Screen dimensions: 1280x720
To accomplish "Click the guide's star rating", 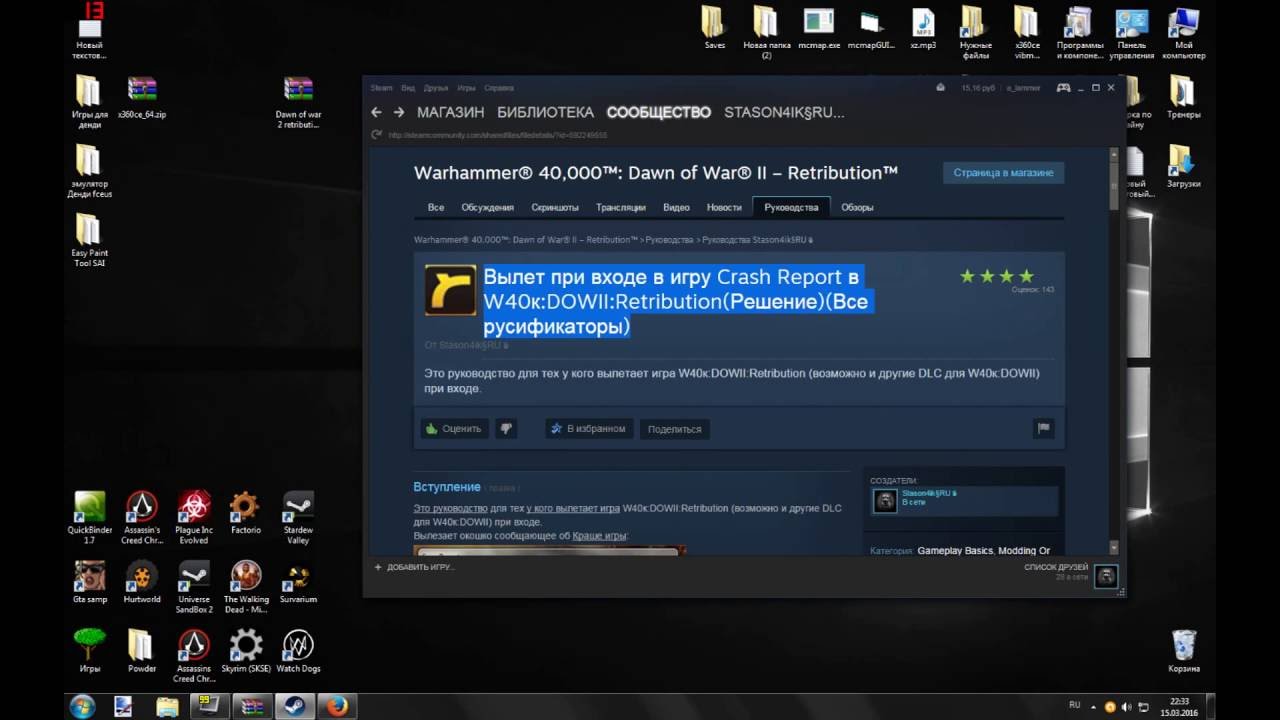I will (x=996, y=276).
